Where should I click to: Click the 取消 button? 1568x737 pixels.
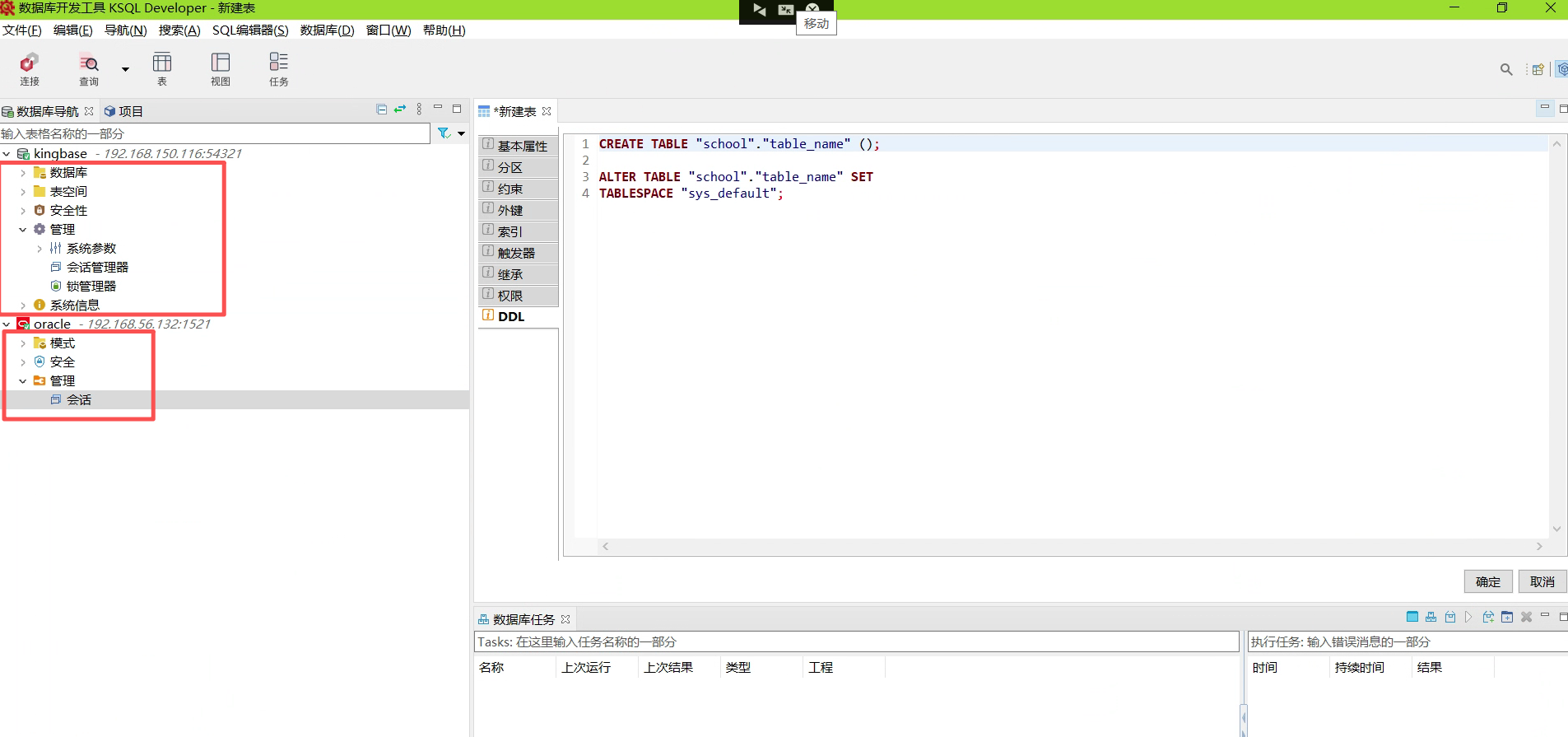click(1542, 581)
